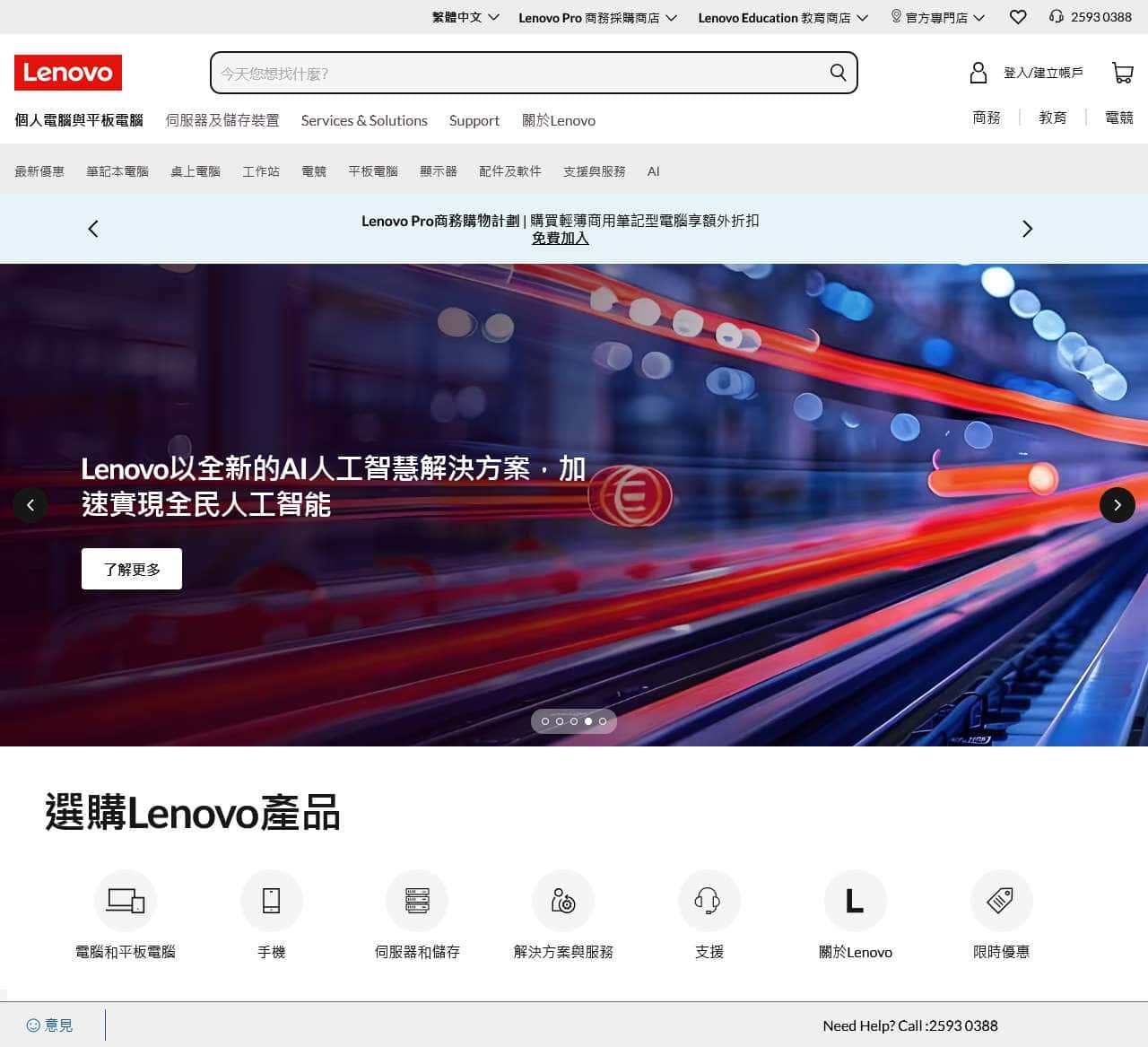The height and width of the screenshot is (1047, 1148).
Task: Click the headset phone icon
Action: click(1057, 17)
